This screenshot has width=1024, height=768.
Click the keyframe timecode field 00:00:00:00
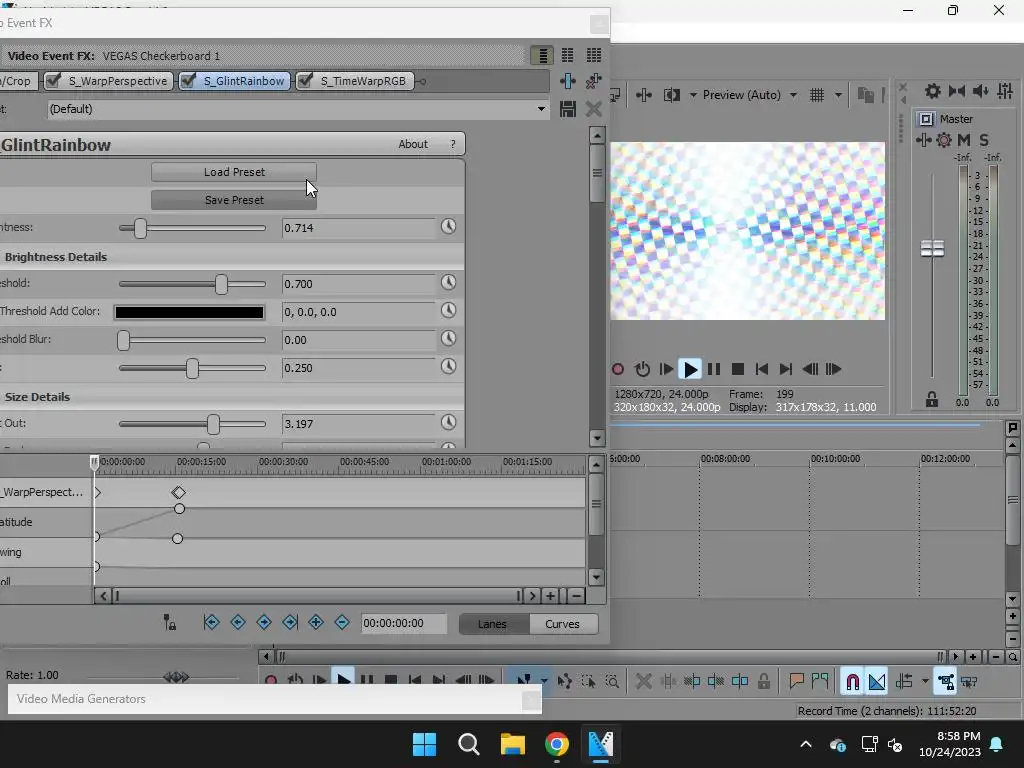(404, 624)
